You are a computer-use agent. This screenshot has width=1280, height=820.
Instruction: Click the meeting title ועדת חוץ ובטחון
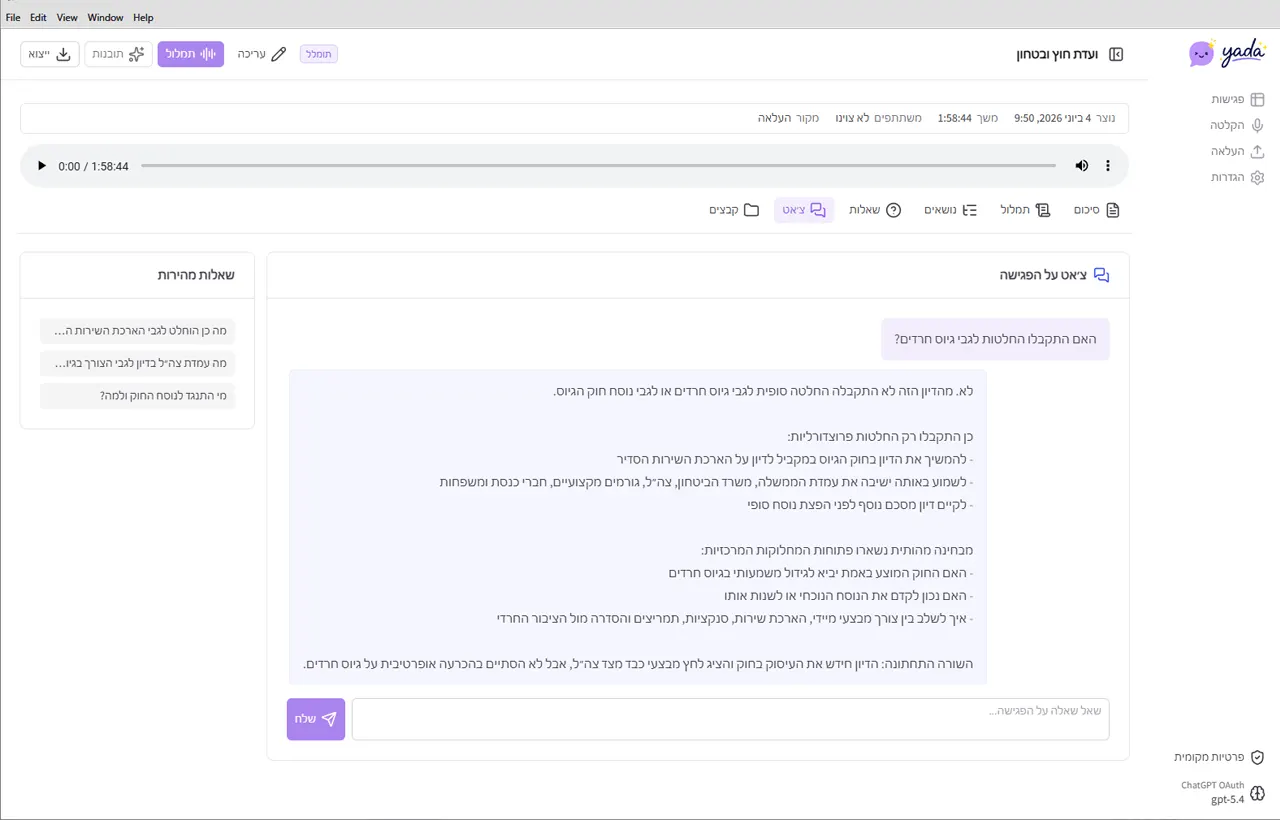point(1057,54)
